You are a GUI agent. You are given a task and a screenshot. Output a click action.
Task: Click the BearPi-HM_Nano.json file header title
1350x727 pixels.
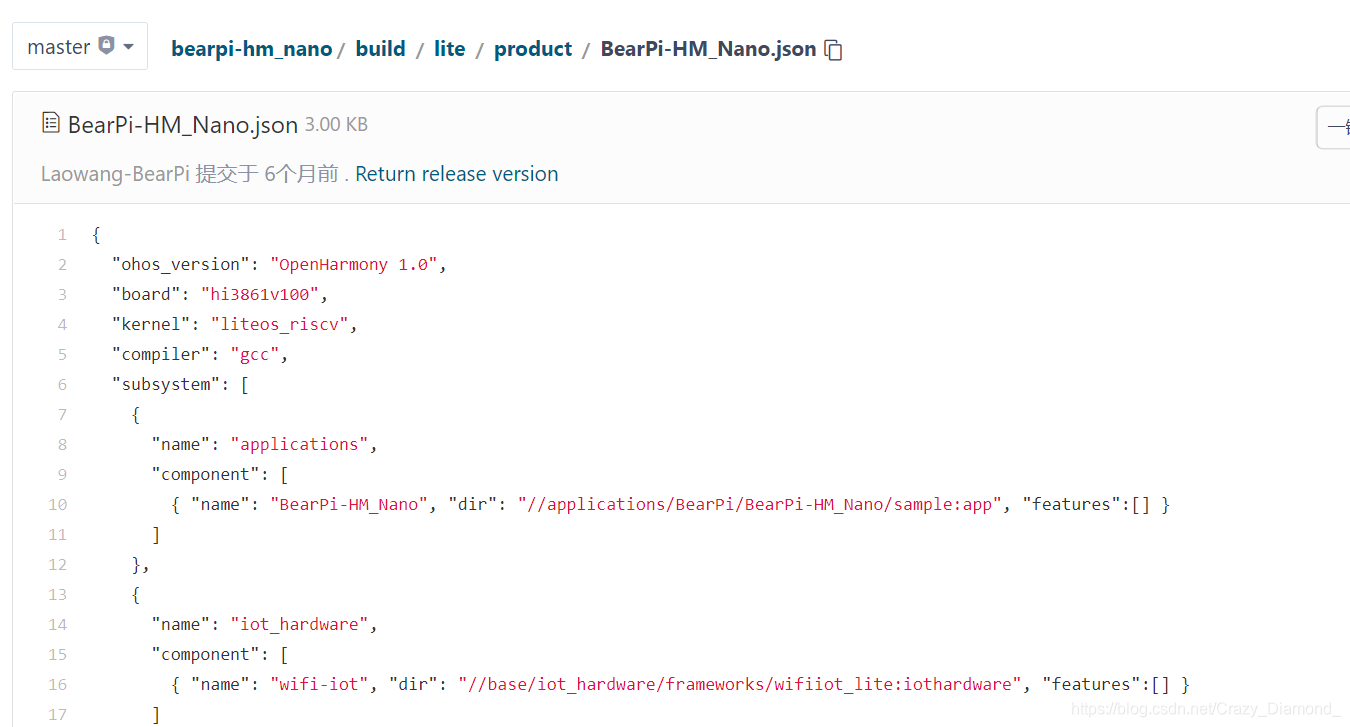(x=183, y=125)
